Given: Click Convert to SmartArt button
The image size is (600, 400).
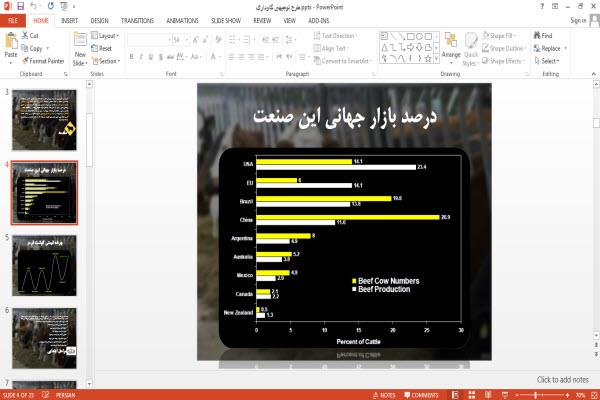Looking at the screenshot, I should [342, 61].
